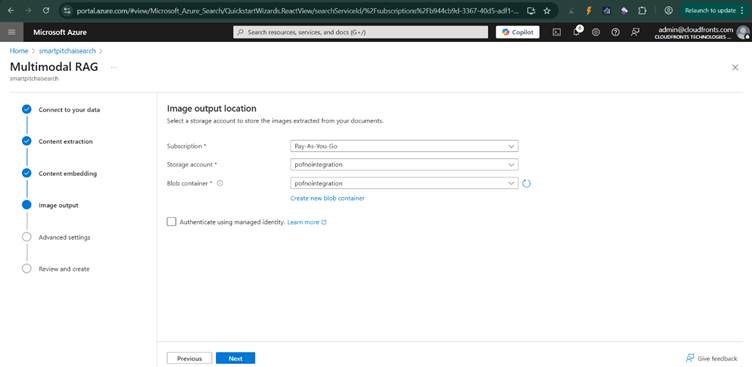This screenshot has width=752, height=367.
Task: Click the Next button
Action: coord(235,358)
